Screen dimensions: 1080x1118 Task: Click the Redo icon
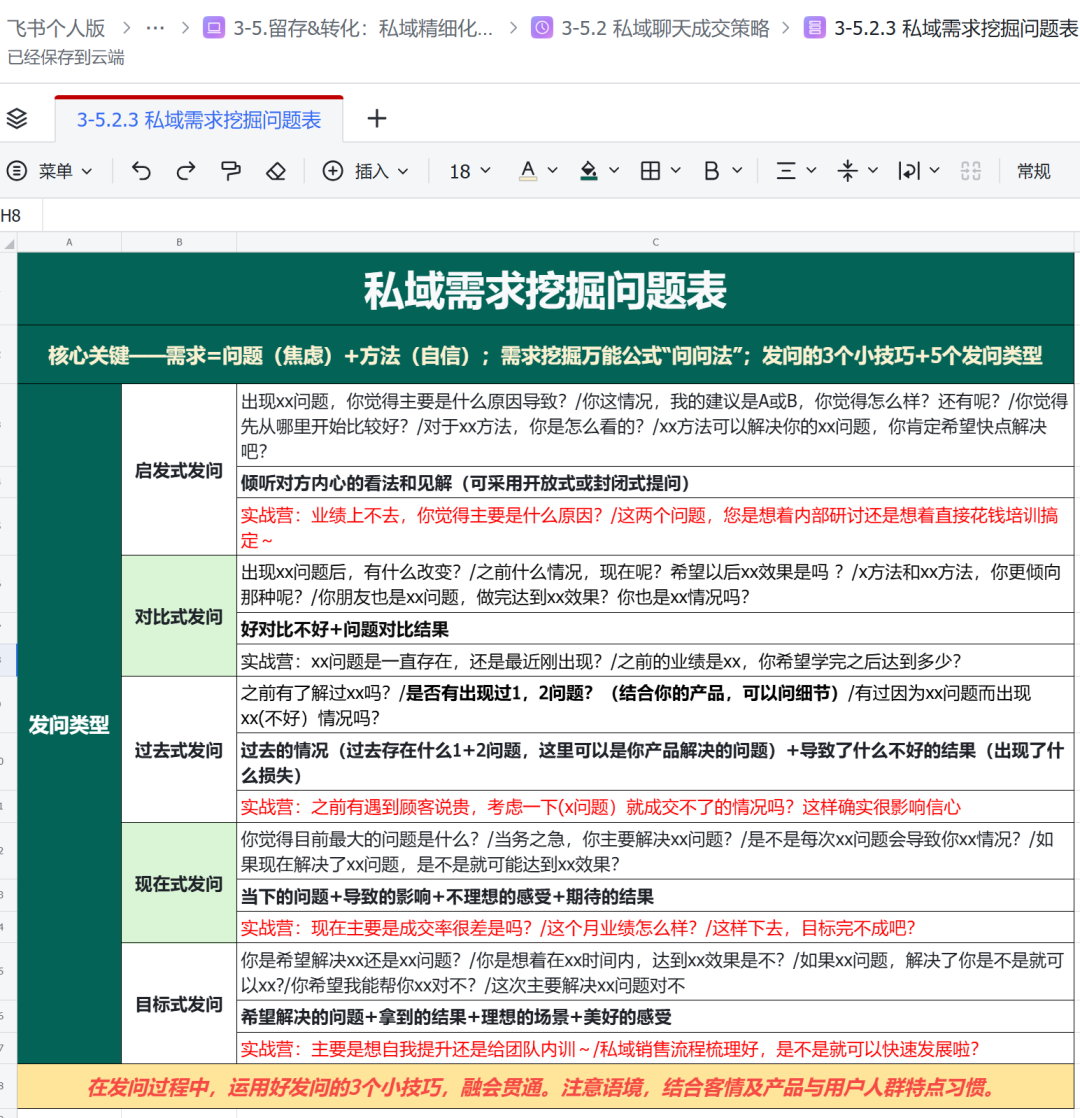tap(186, 171)
